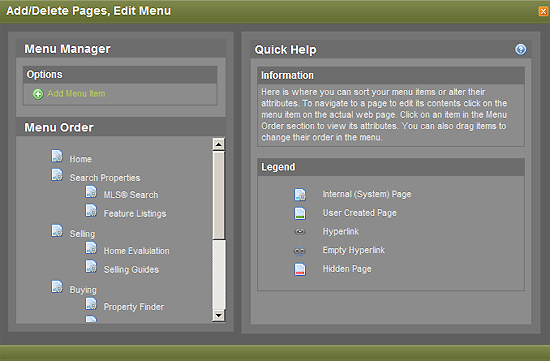
Task: Click the page icon beside Search Properties
Action: (x=57, y=175)
